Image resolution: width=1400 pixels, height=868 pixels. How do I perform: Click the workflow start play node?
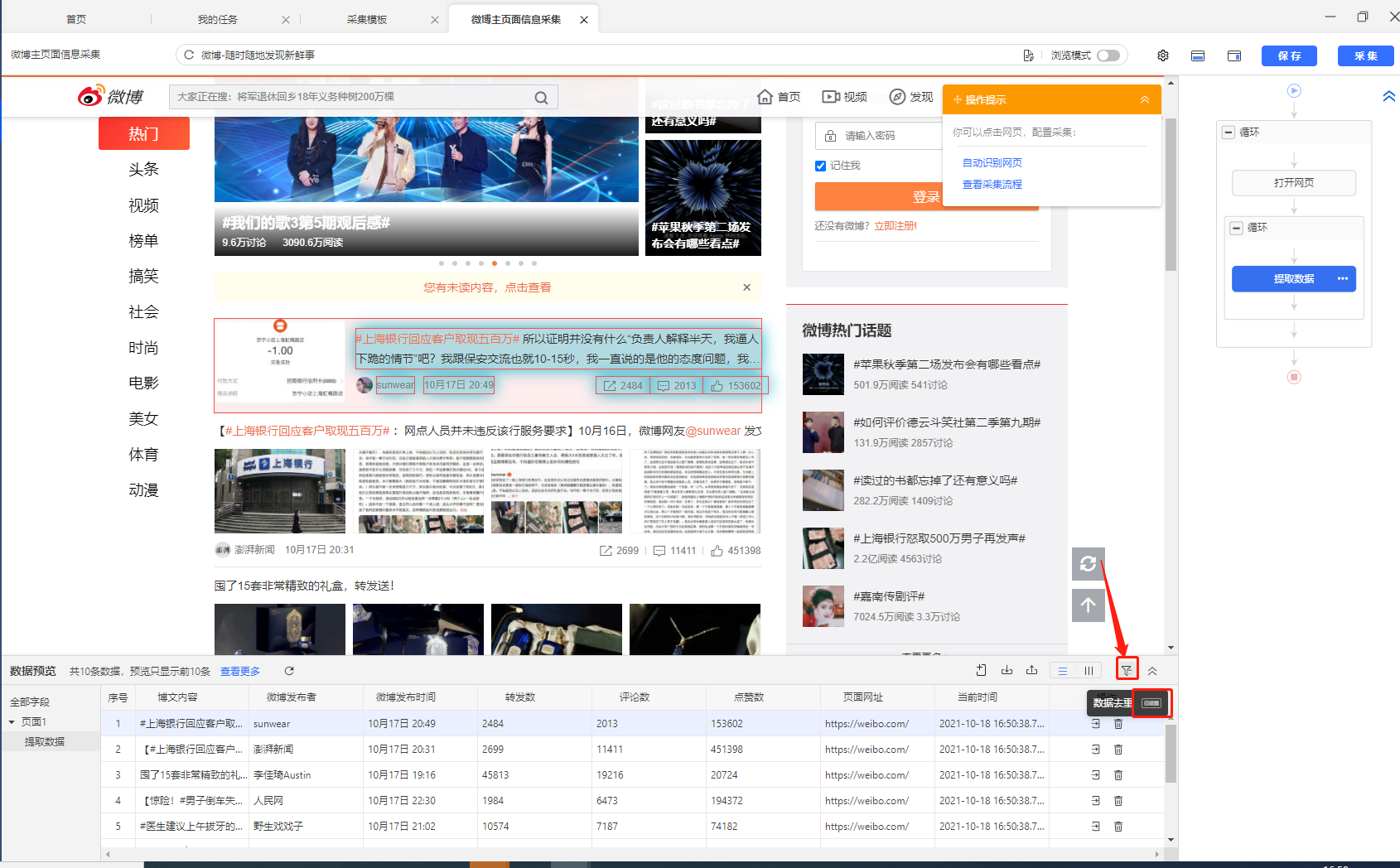(1294, 90)
